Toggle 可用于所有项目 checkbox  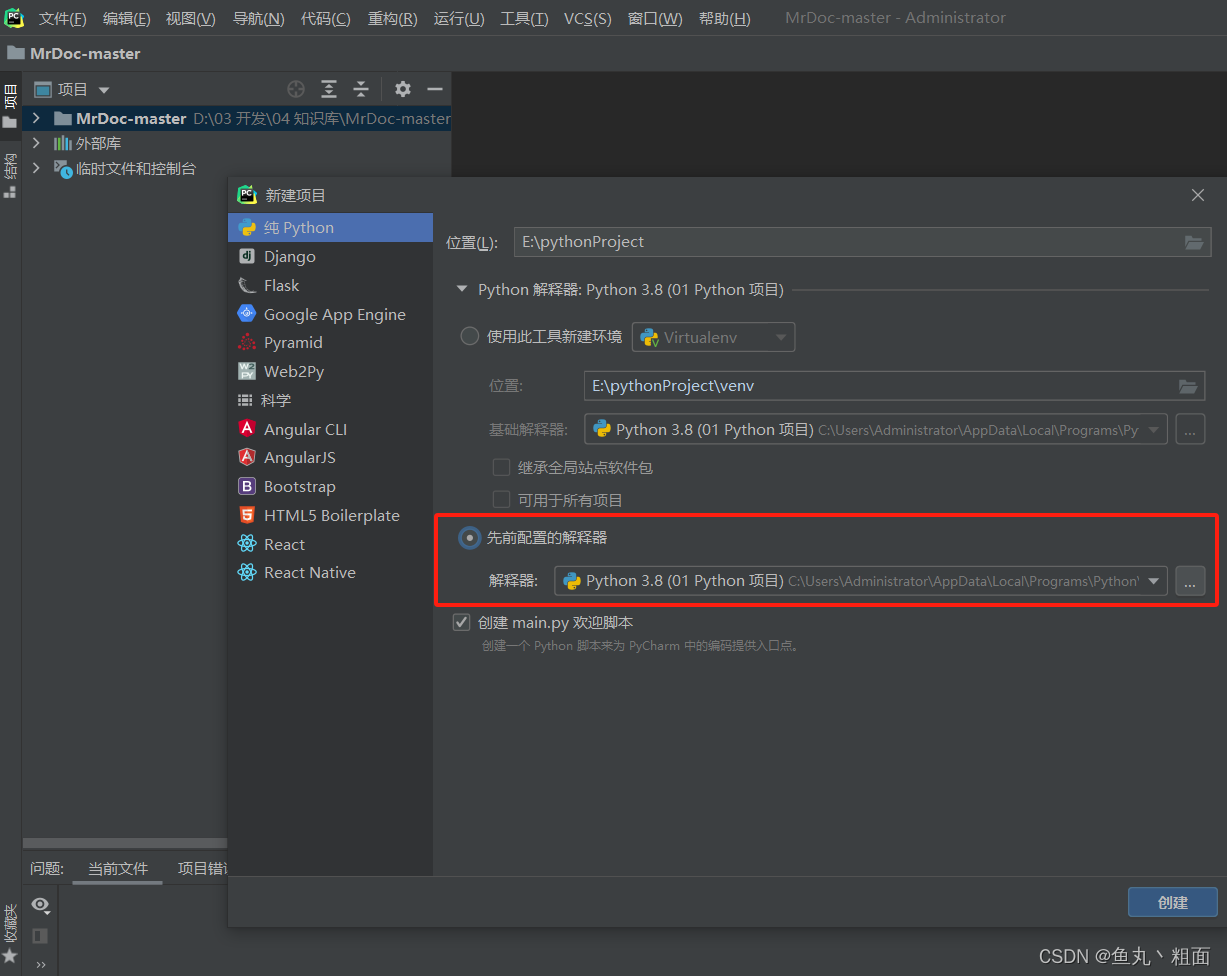[x=502, y=500]
